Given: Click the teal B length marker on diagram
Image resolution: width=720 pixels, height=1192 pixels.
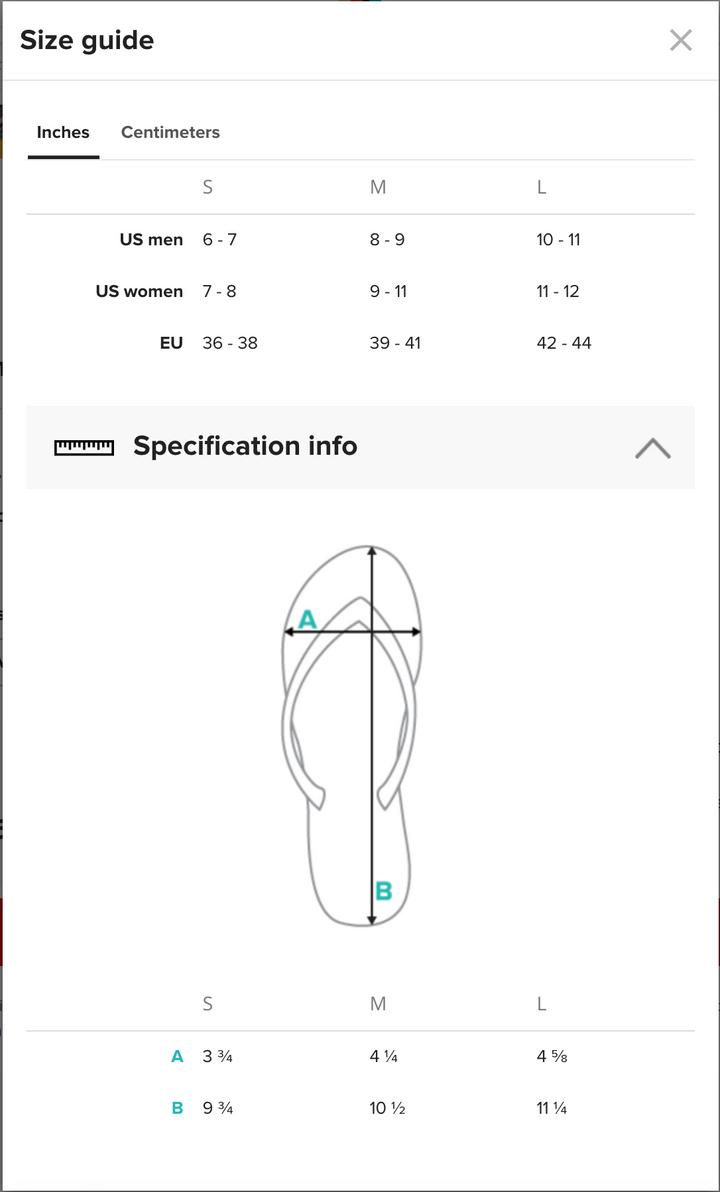Looking at the screenshot, I should click(383, 890).
